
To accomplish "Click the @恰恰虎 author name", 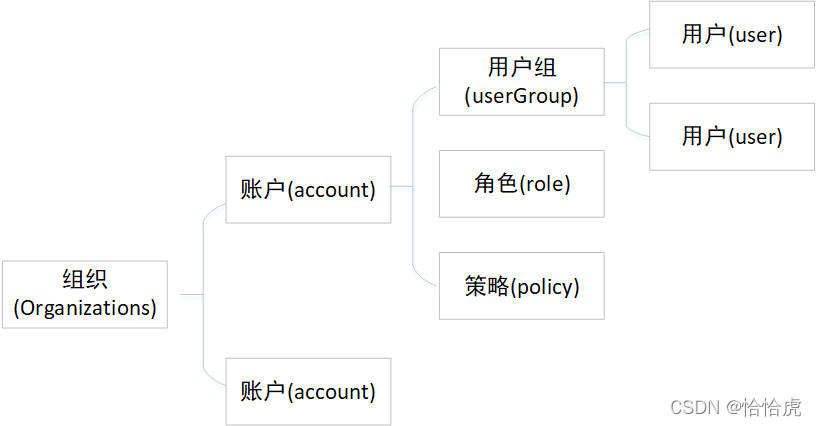I will coord(763,407).
